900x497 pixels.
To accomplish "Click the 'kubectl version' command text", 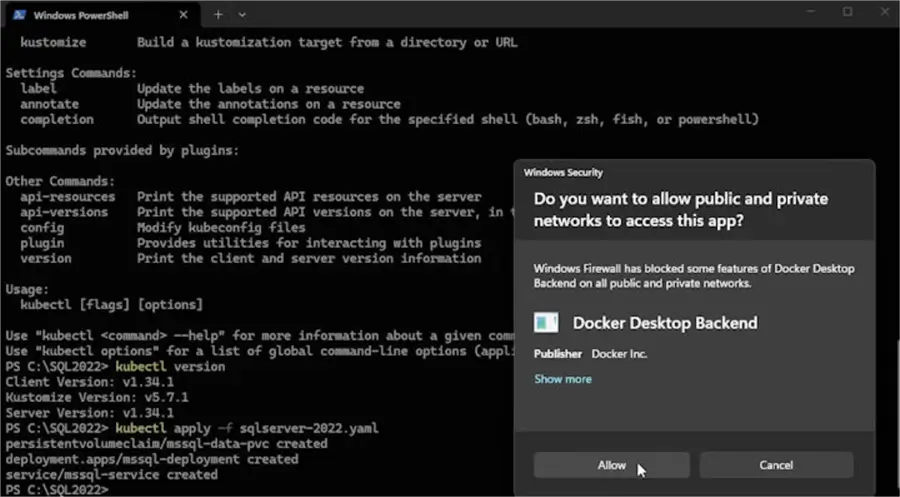I will [x=170, y=367].
